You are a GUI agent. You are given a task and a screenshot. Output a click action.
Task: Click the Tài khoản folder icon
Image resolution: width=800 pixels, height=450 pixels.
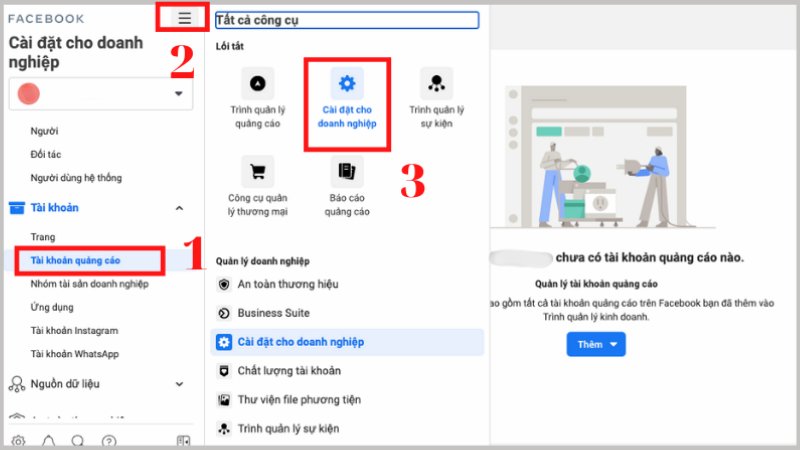coord(17,208)
